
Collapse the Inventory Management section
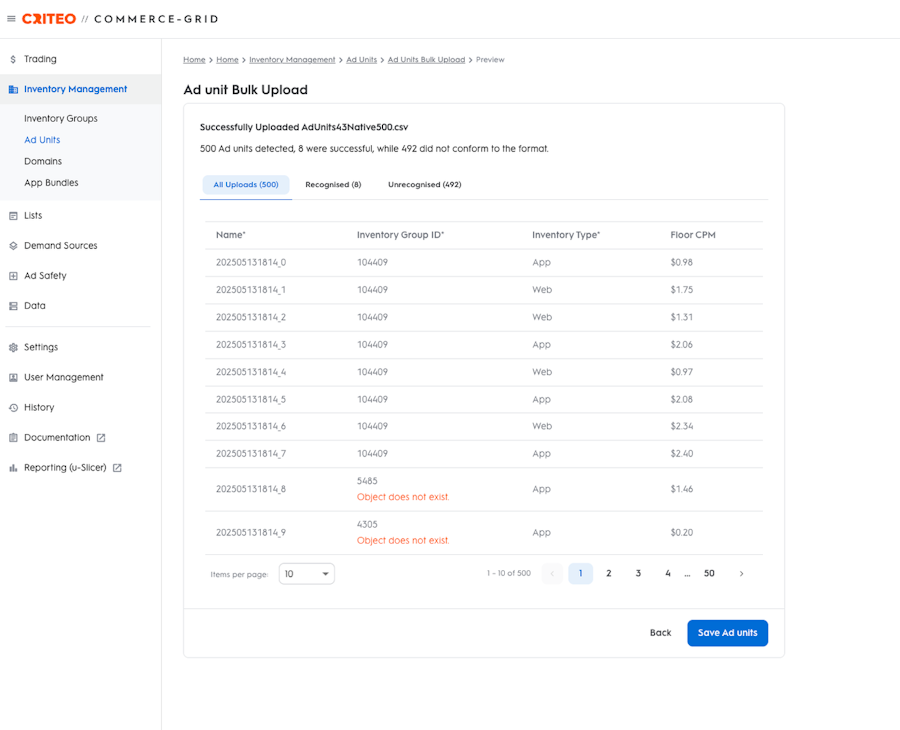[75, 89]
